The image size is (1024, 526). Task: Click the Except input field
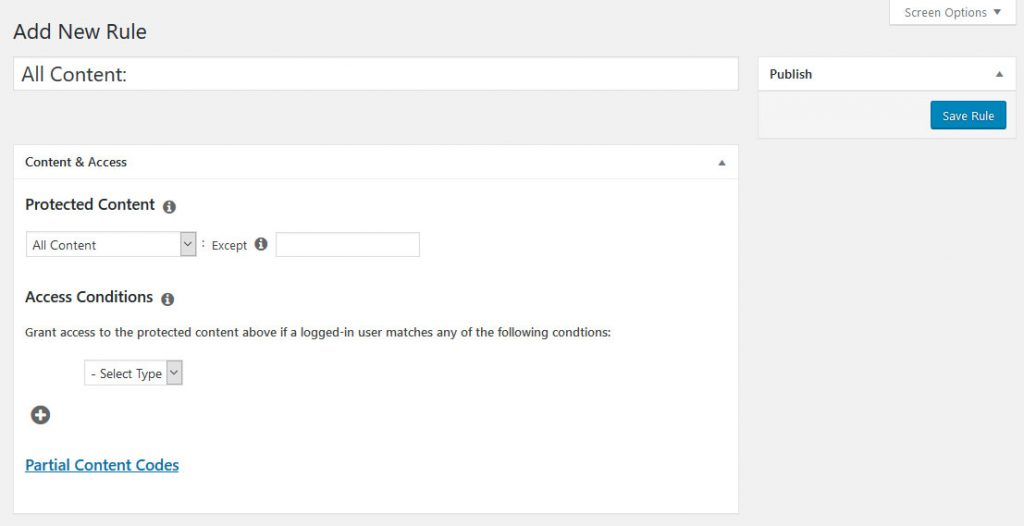(x=347, y=245)
